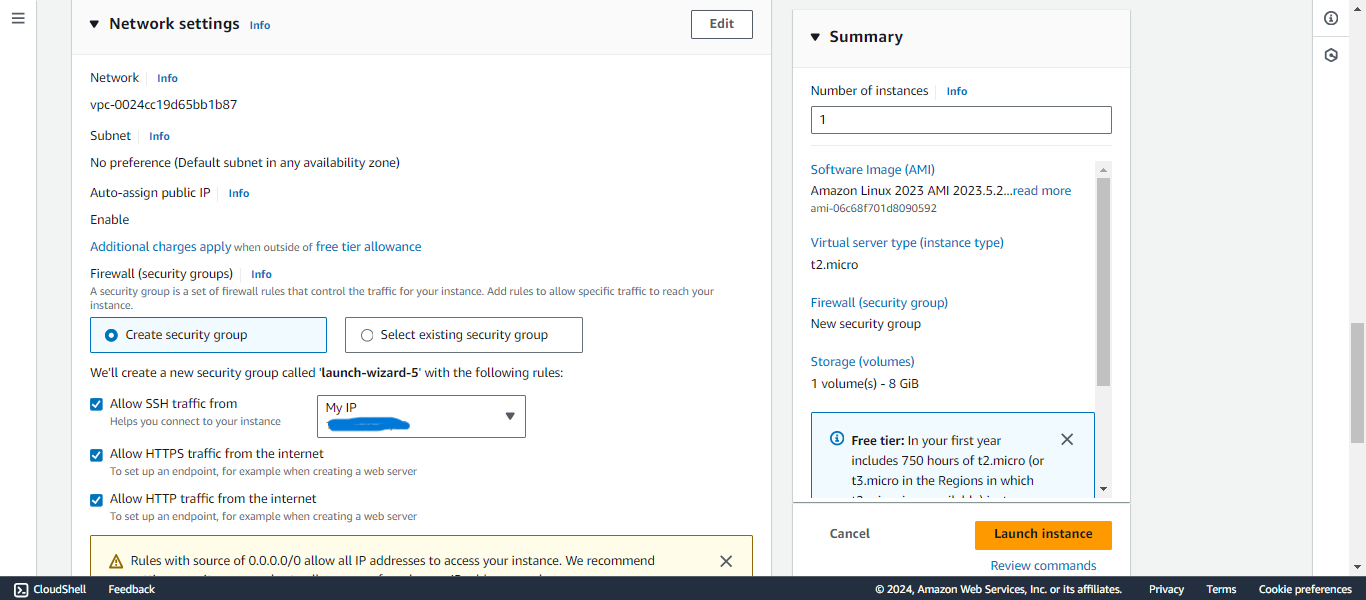Viewport: 1366px width, 600px height.
Task: Click the Info link beside Subnet
Action: pyautogui.click(x=159, y=136)
